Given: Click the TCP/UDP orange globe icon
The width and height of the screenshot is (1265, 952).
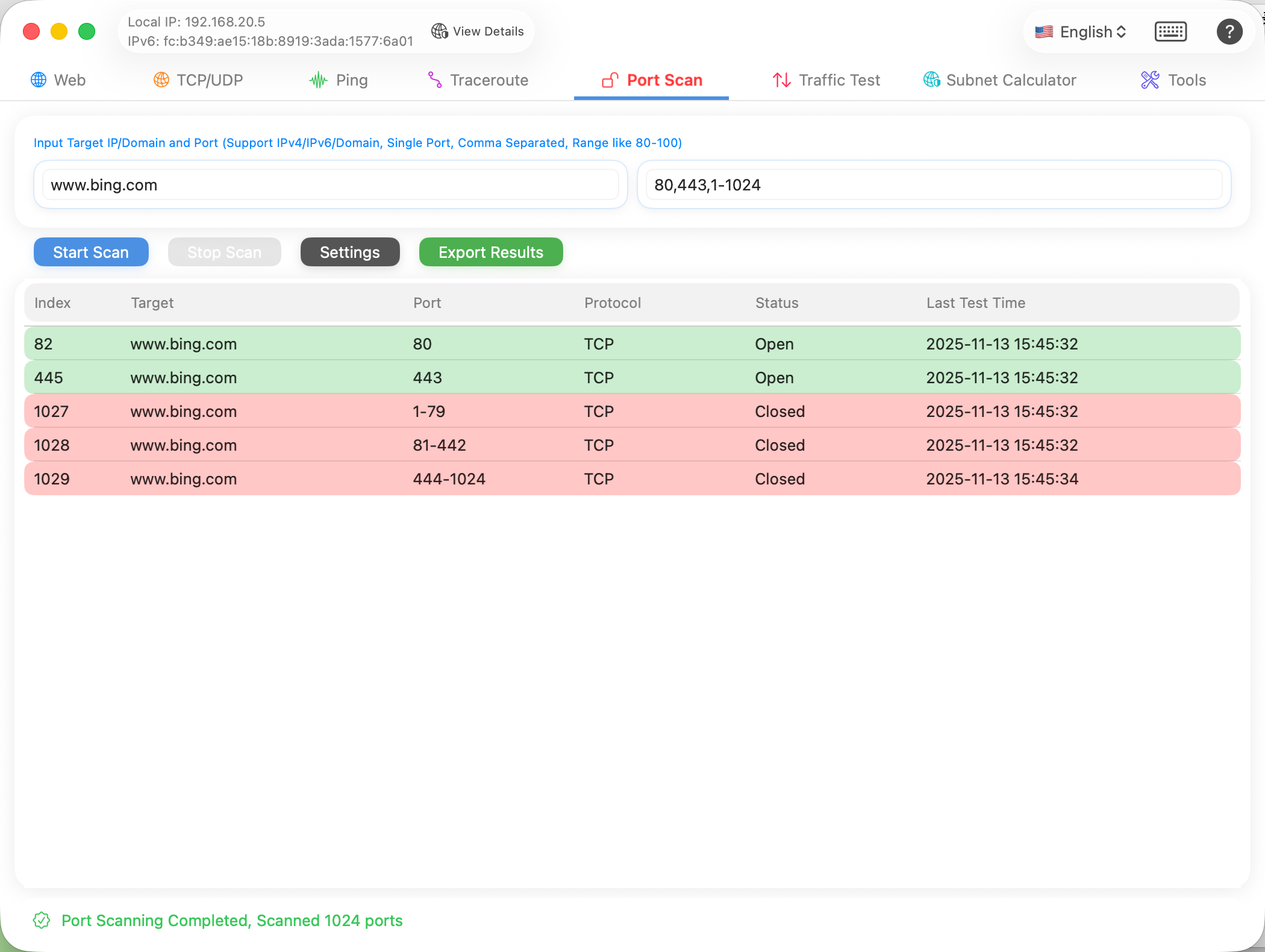Looking at the screenshot, I should (160, 80).
